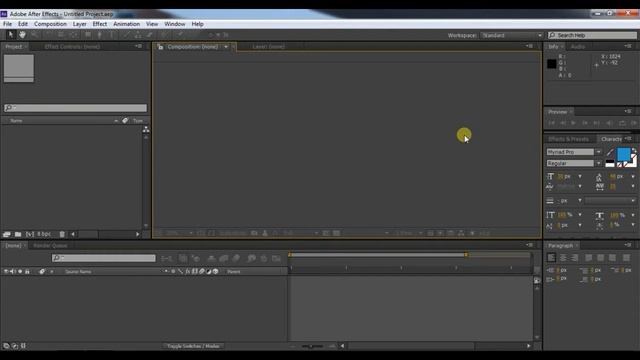Viewport: 640px width, 360px height.
Task: Click the Source Name column header
Action: point(78,271)
